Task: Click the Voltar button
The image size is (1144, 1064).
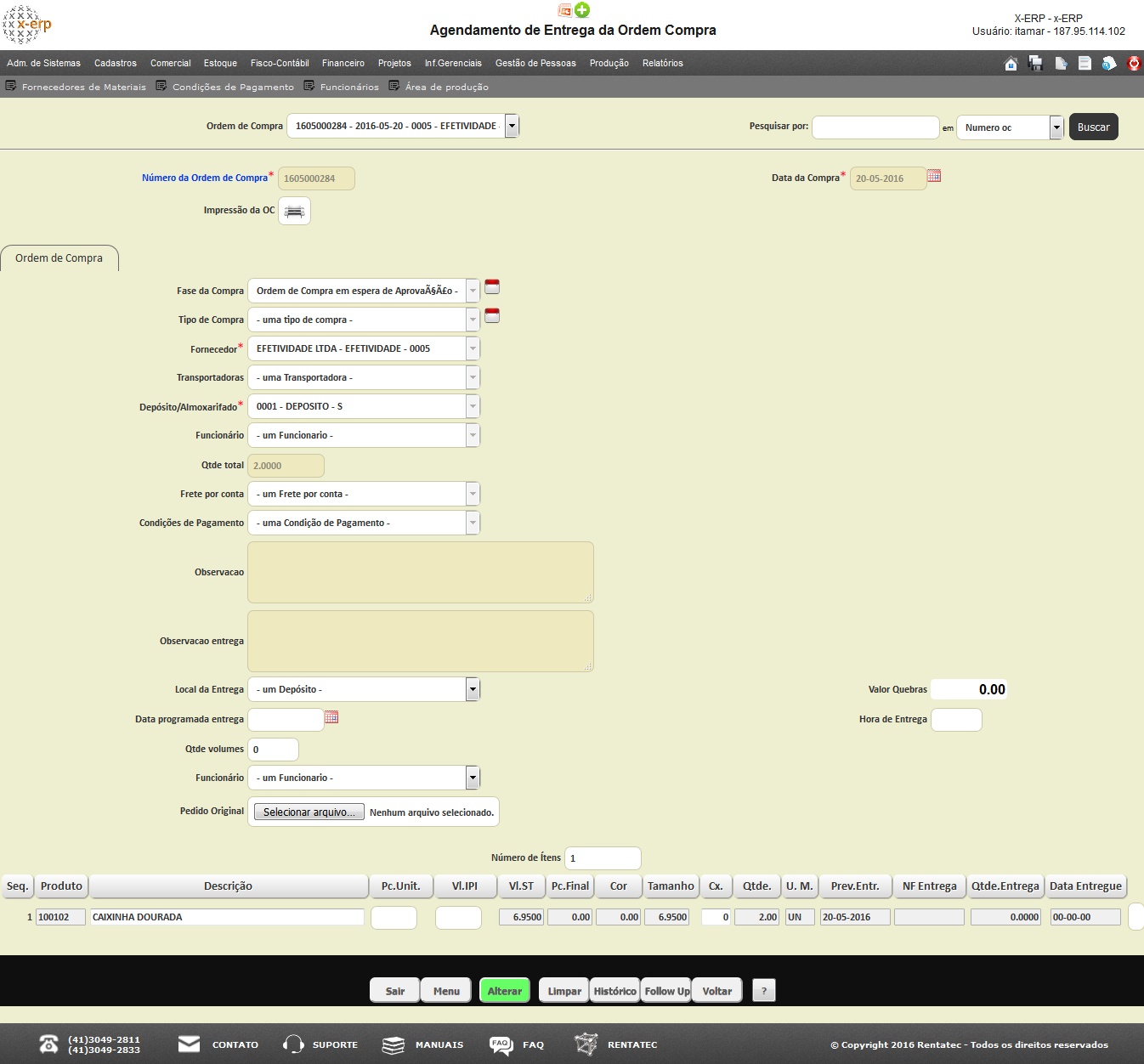Action: point(717,991)
